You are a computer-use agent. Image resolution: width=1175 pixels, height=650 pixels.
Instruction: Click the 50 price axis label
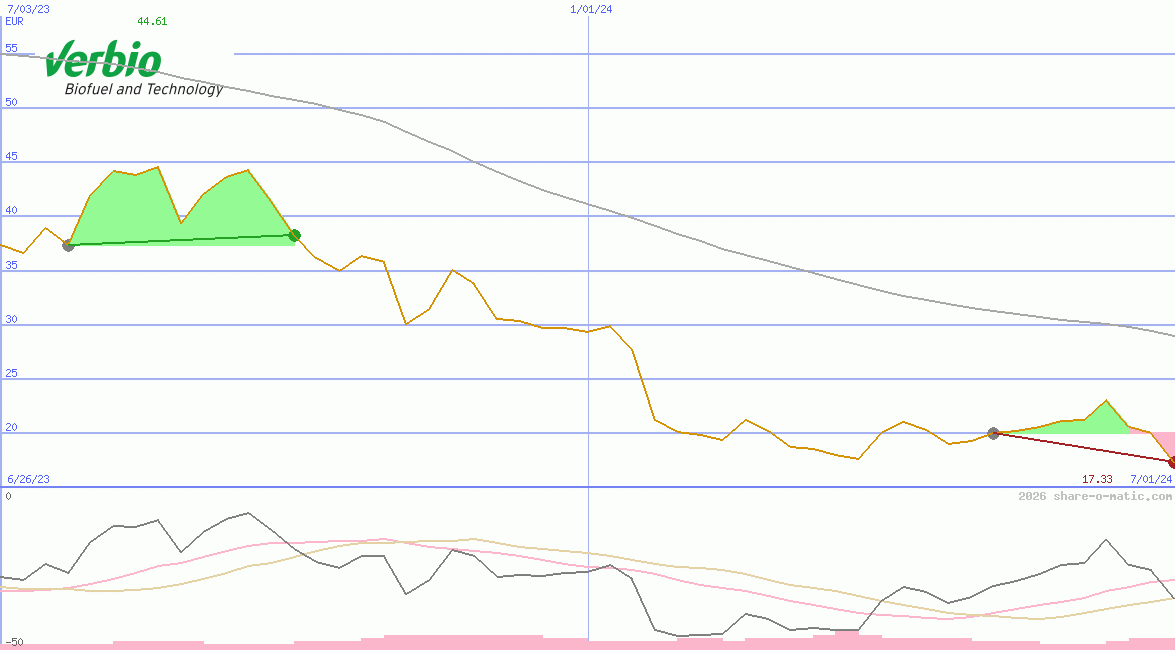point(11,102)
